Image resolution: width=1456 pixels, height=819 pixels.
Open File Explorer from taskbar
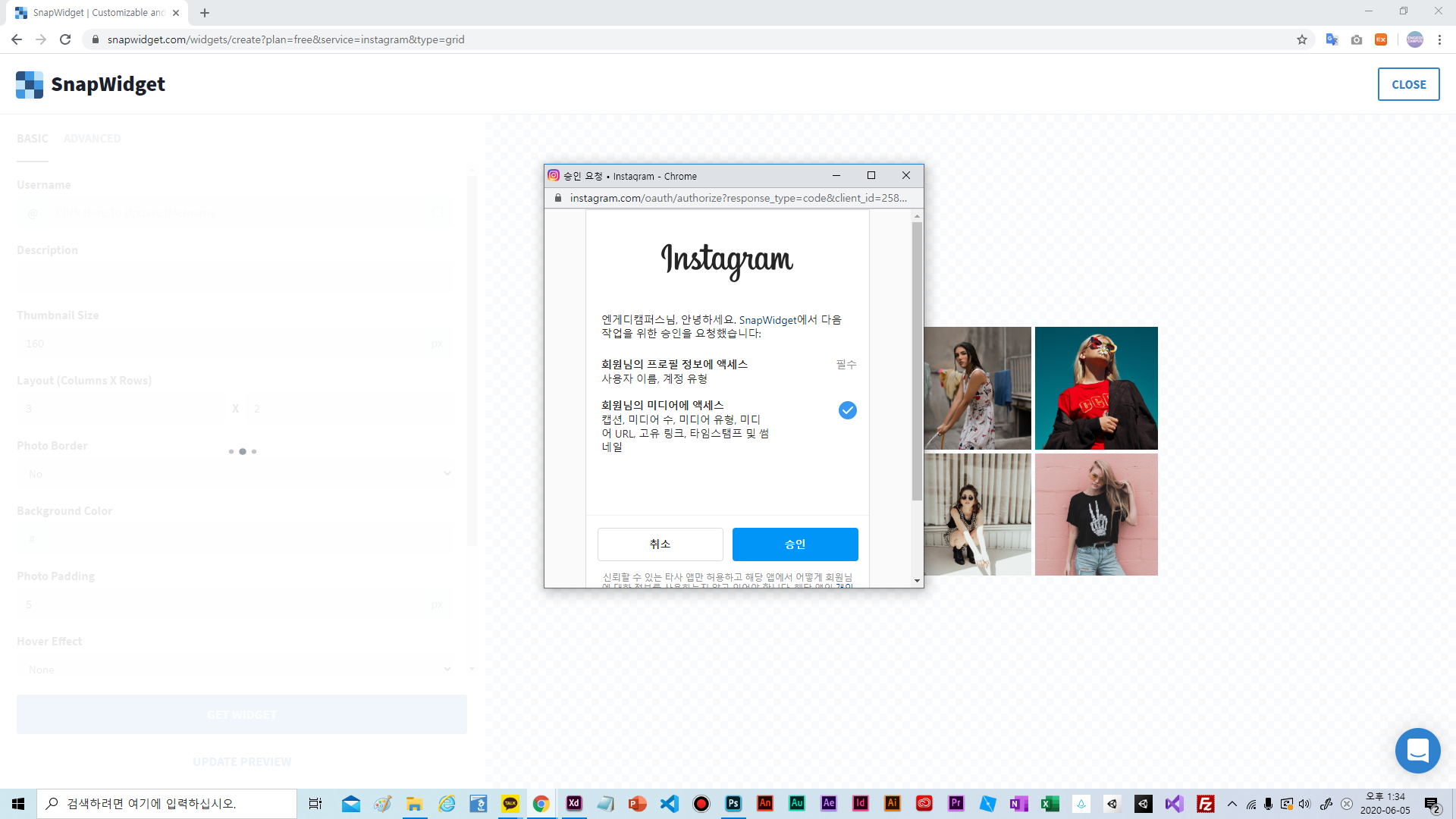[414, 804]
